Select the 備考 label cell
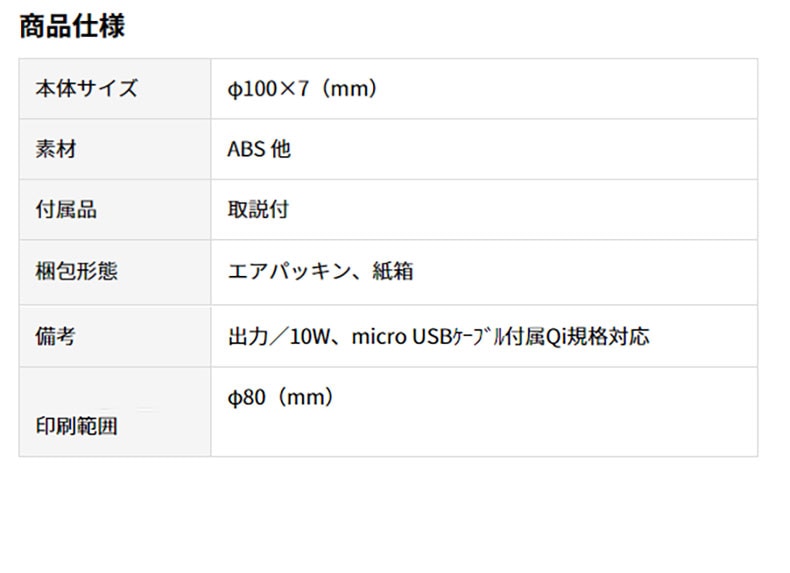 (55, 336)
